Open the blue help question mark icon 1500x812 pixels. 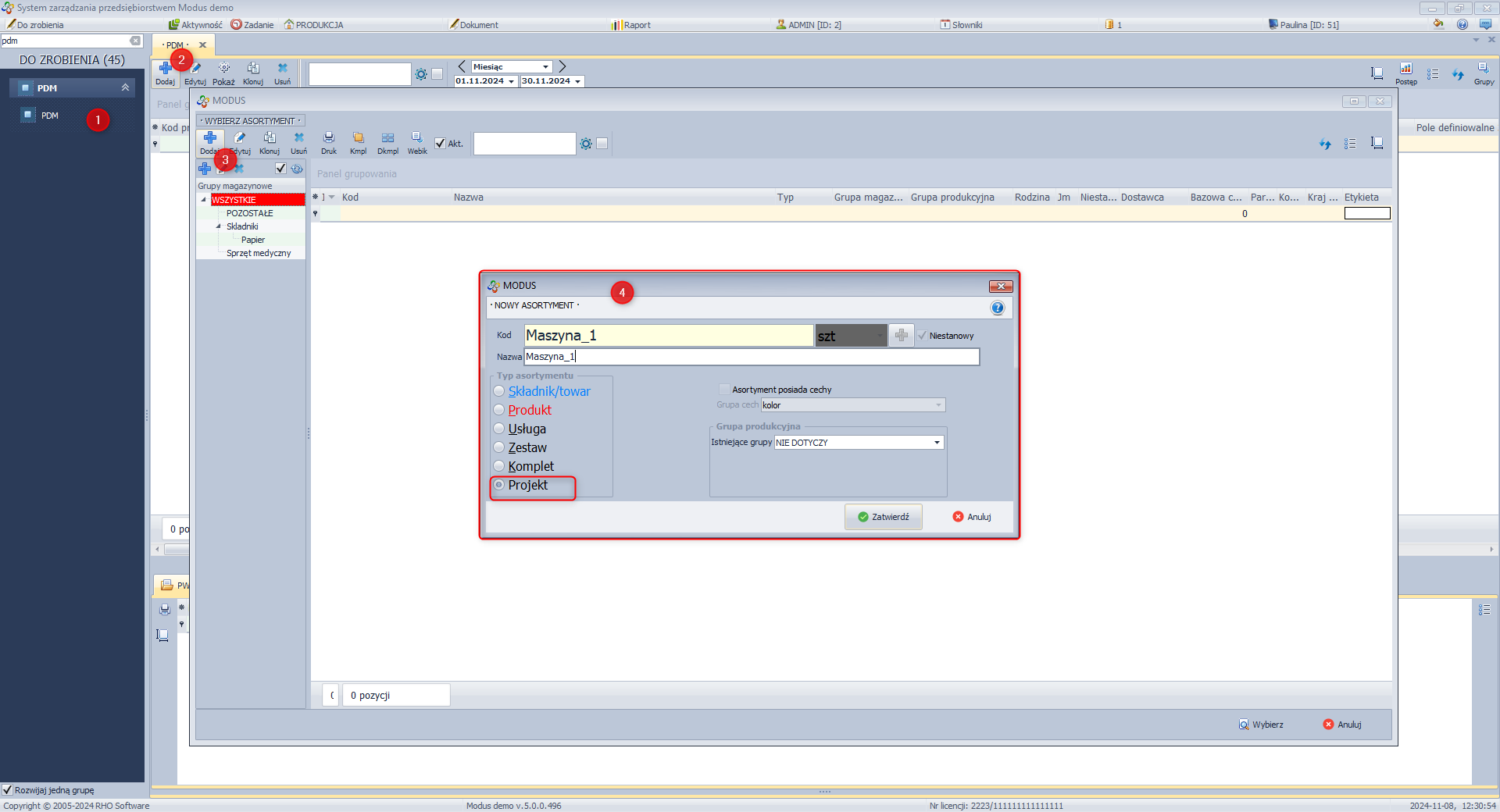point(998,308)
